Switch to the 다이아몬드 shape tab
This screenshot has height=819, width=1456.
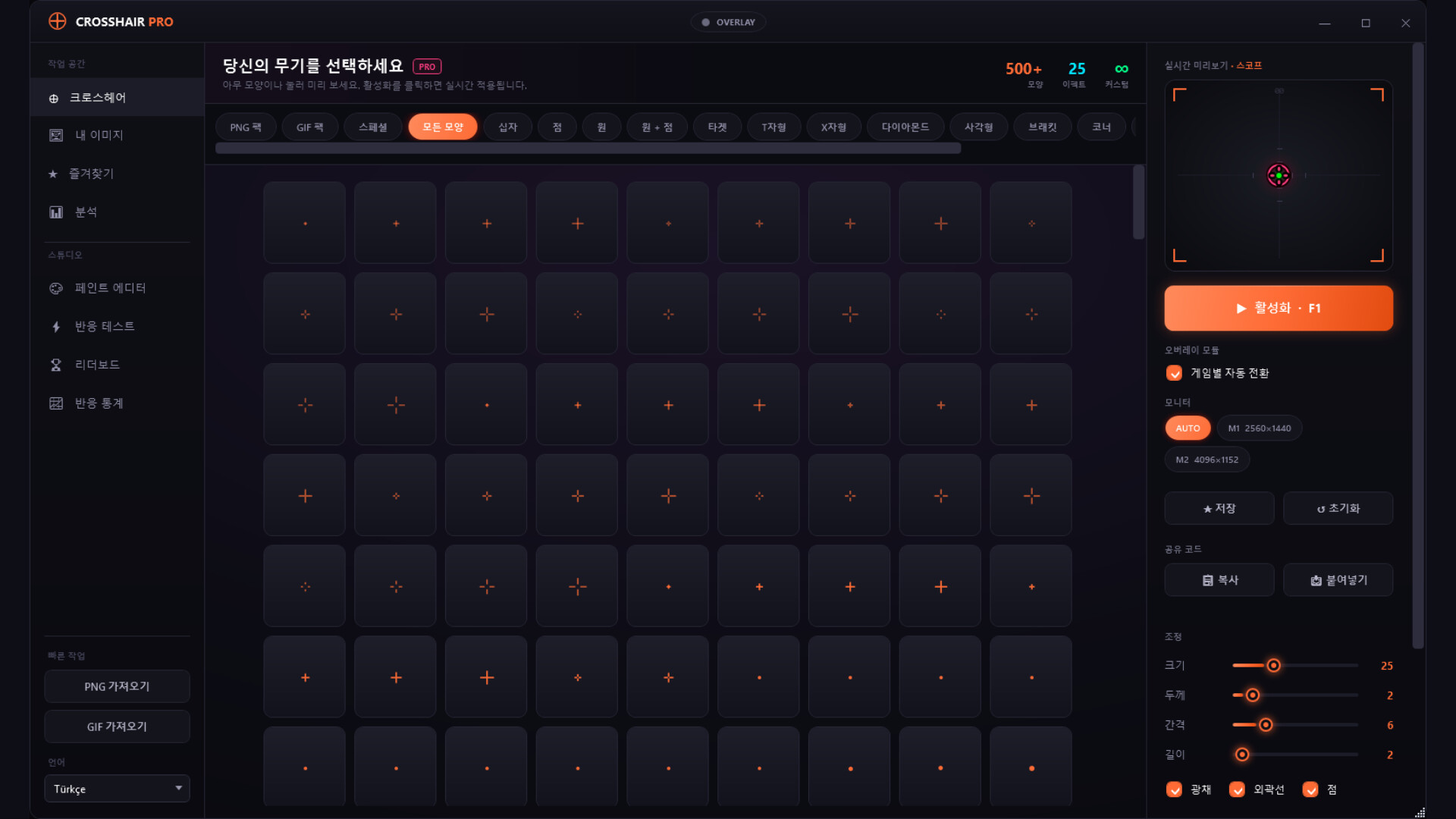905,127
